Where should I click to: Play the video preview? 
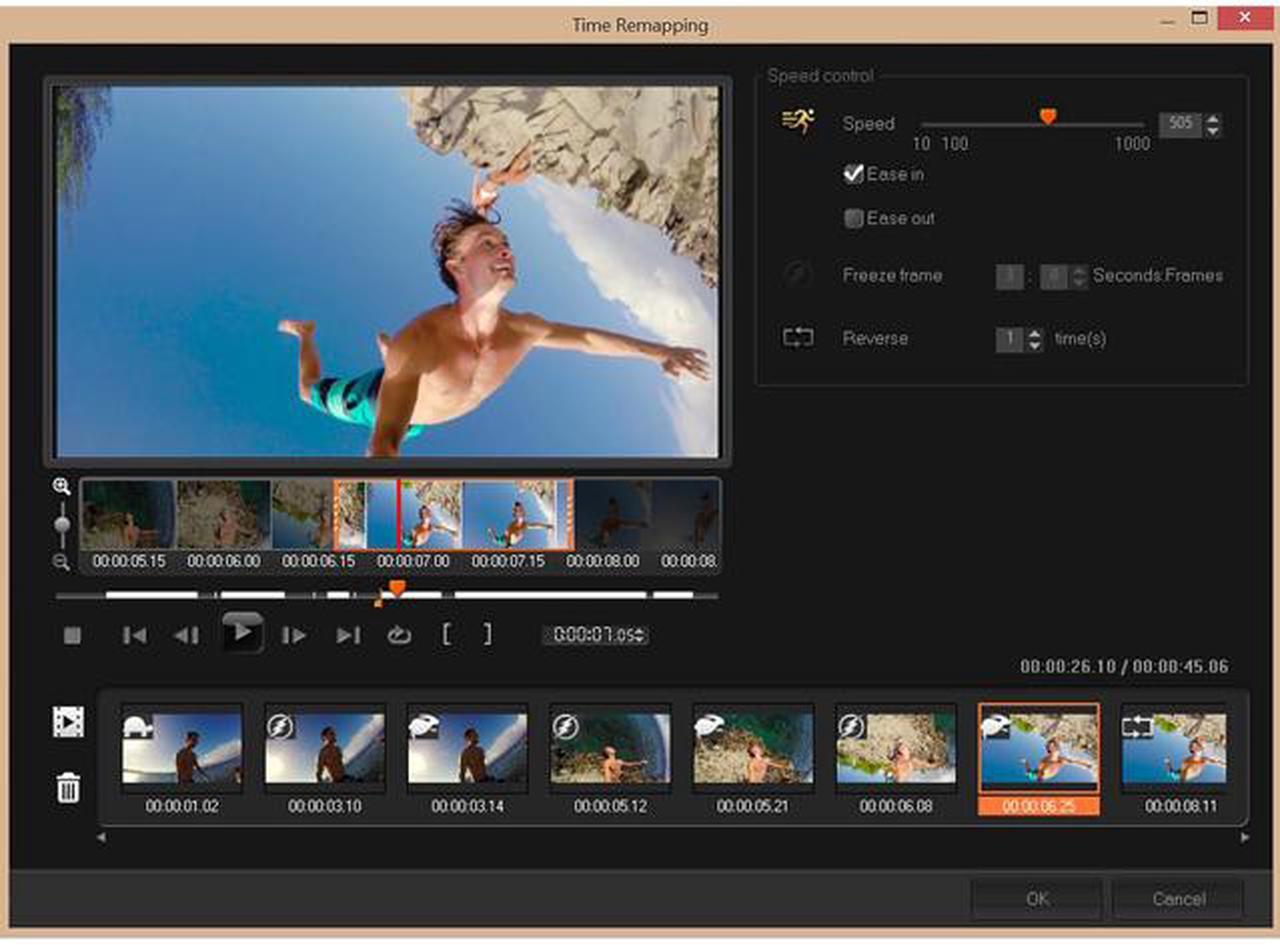pyautogui.click(x=242, y=633)
